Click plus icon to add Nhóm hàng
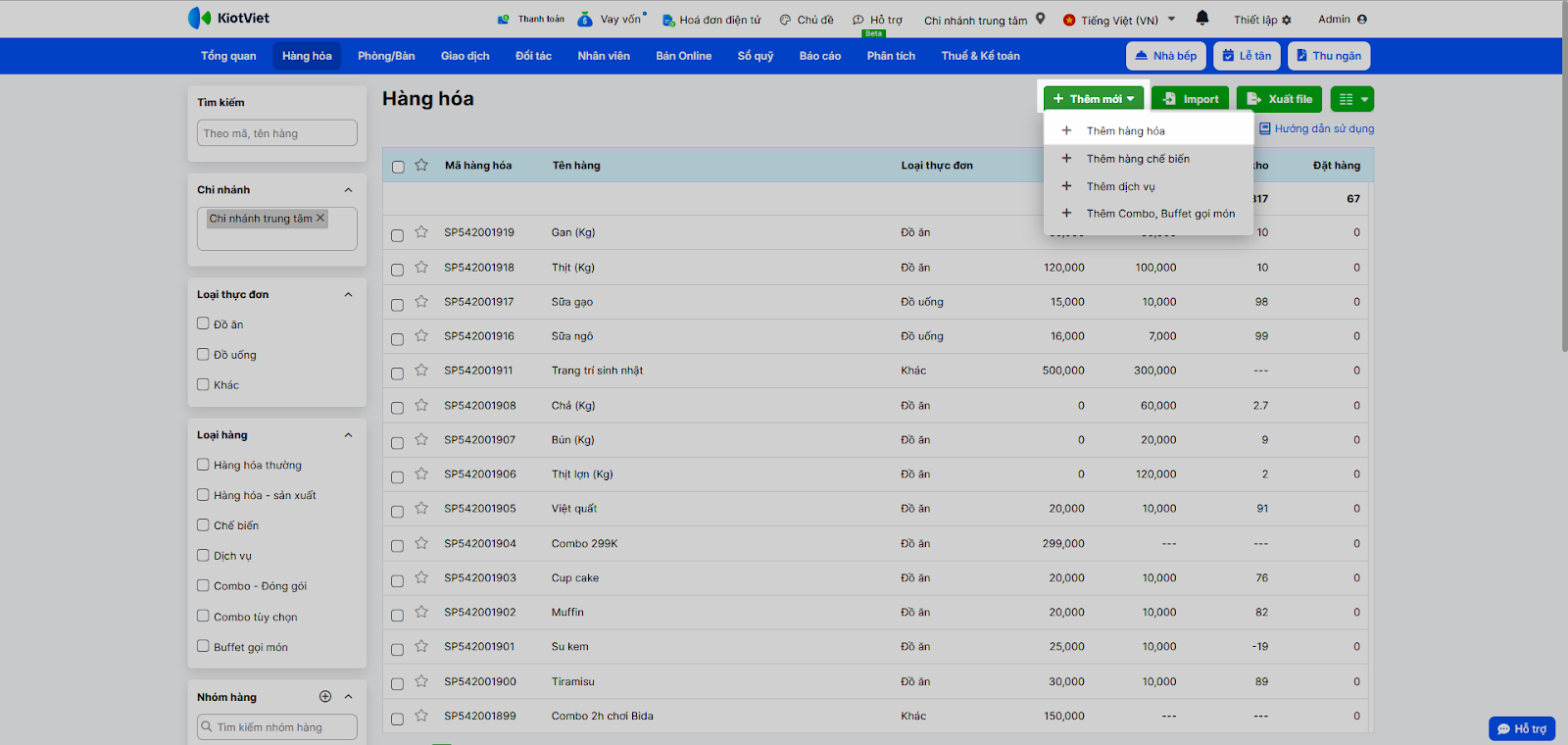Viewport: 1568px width, 745px height. pyautogui.click(x=325, y=697)
